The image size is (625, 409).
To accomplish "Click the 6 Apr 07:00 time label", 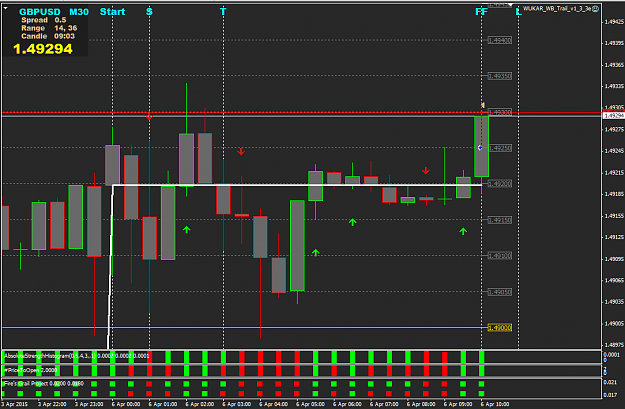I will click(384, 404).
